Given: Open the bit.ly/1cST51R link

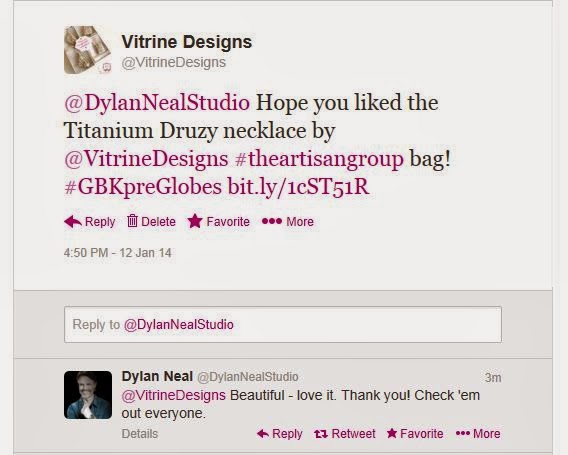Looking at the screenshot, I should (x=298, y=187).
